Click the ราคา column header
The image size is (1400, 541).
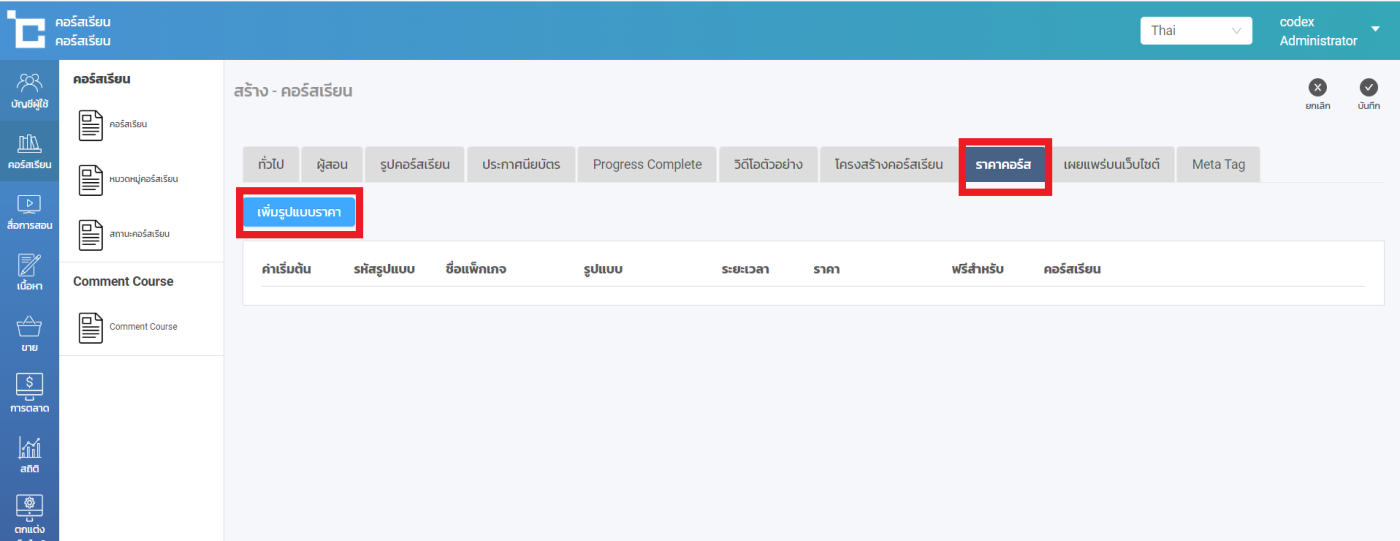pyautogui.click(x=826, y=269)
